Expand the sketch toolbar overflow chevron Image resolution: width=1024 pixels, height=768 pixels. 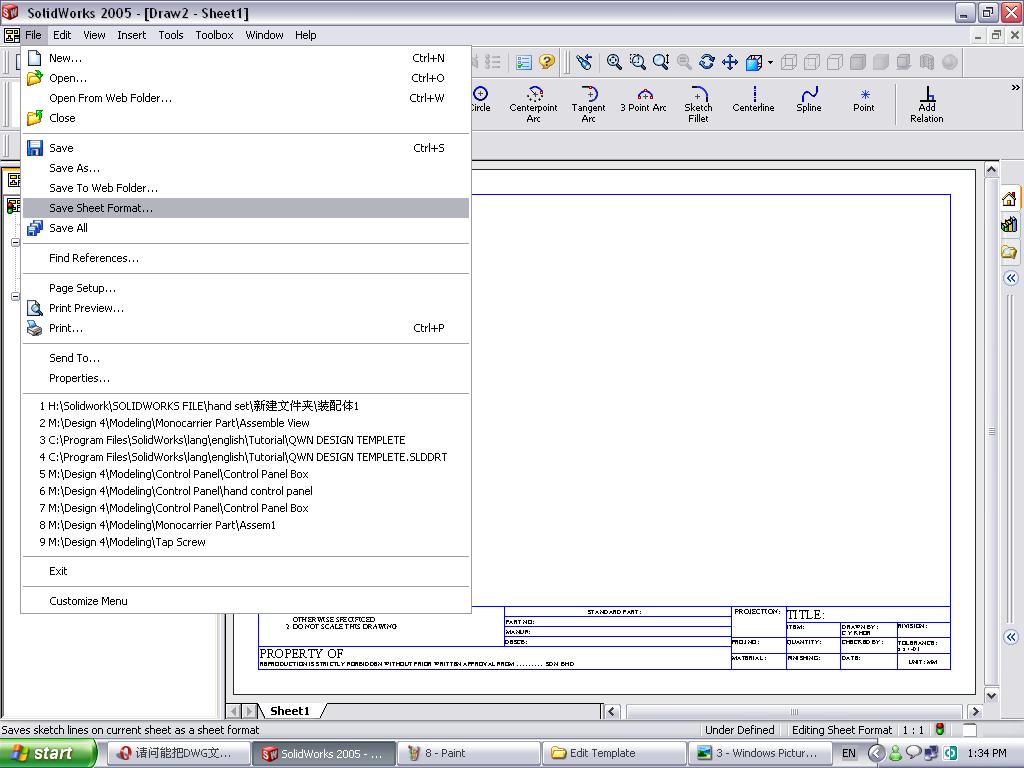(x=1015, y=88)
